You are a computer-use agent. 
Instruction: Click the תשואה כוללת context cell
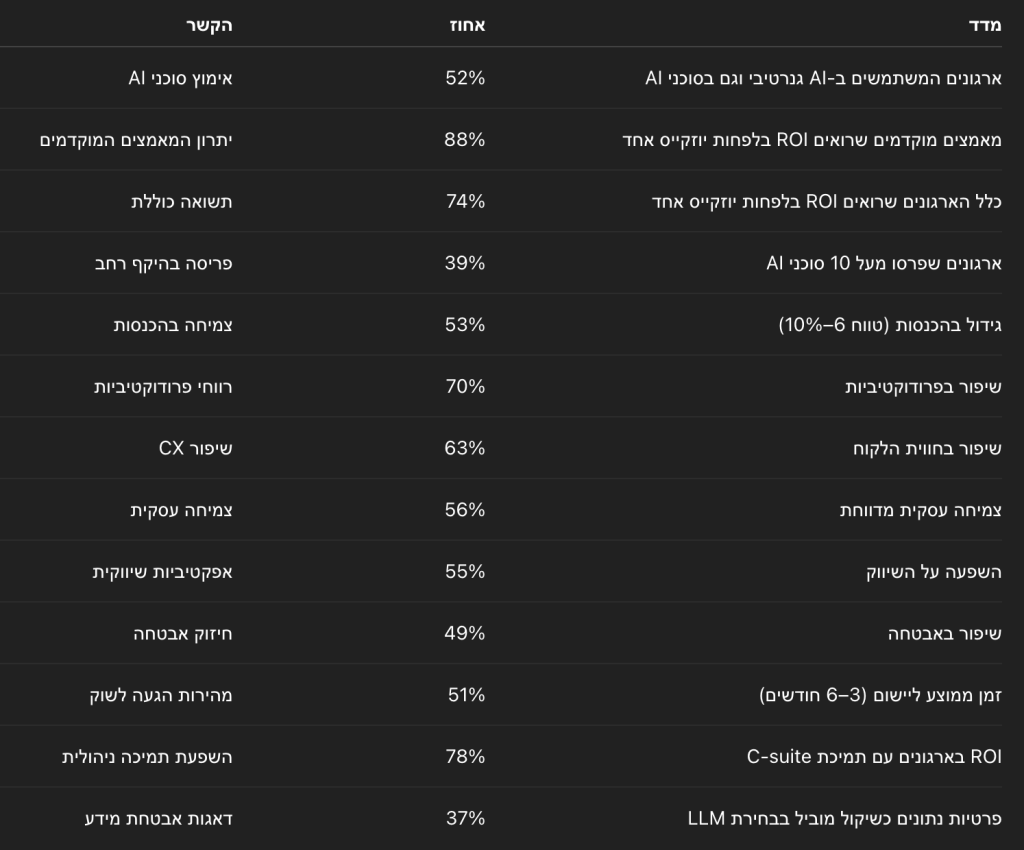click(x=182, y=201)
